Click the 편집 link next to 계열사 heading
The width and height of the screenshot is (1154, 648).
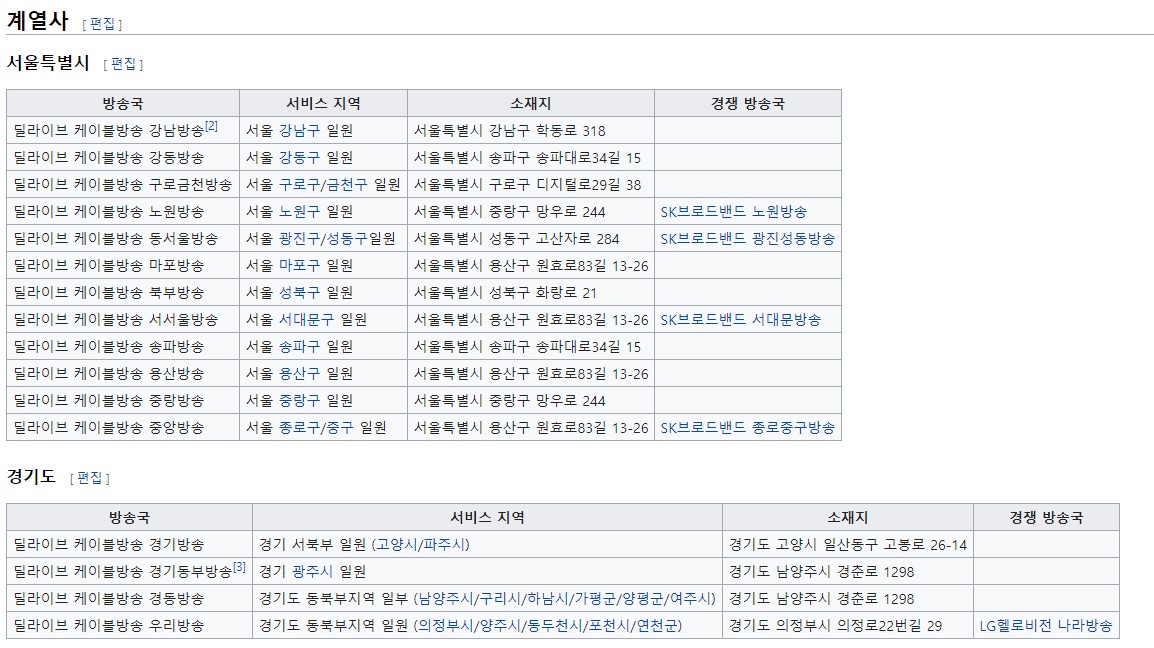point(102,24)
